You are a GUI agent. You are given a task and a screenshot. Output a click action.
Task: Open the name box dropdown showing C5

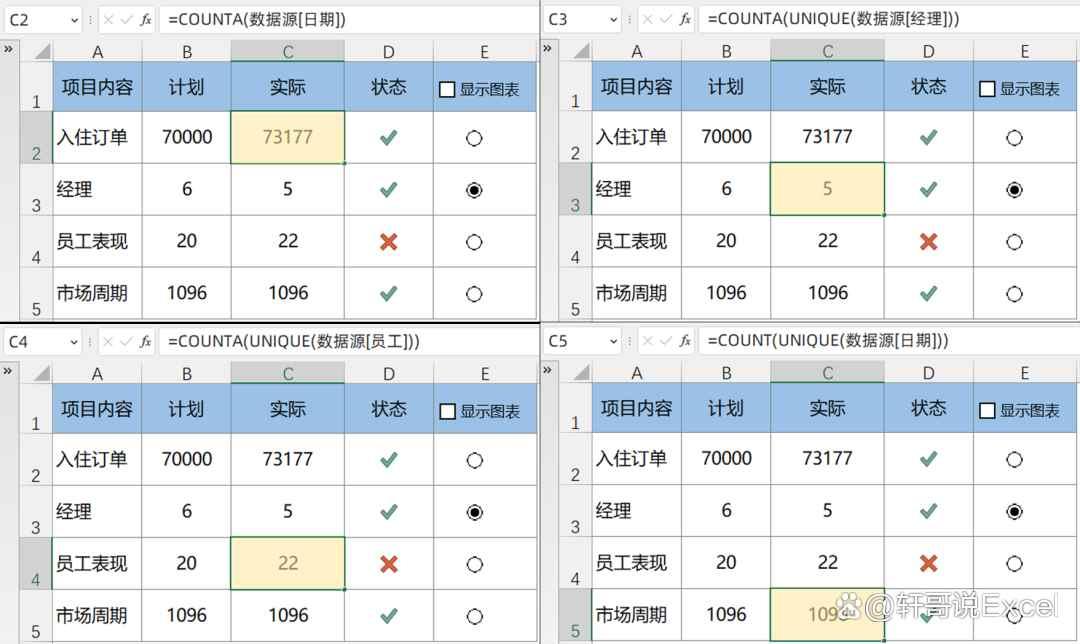click(x=614, y=342)
